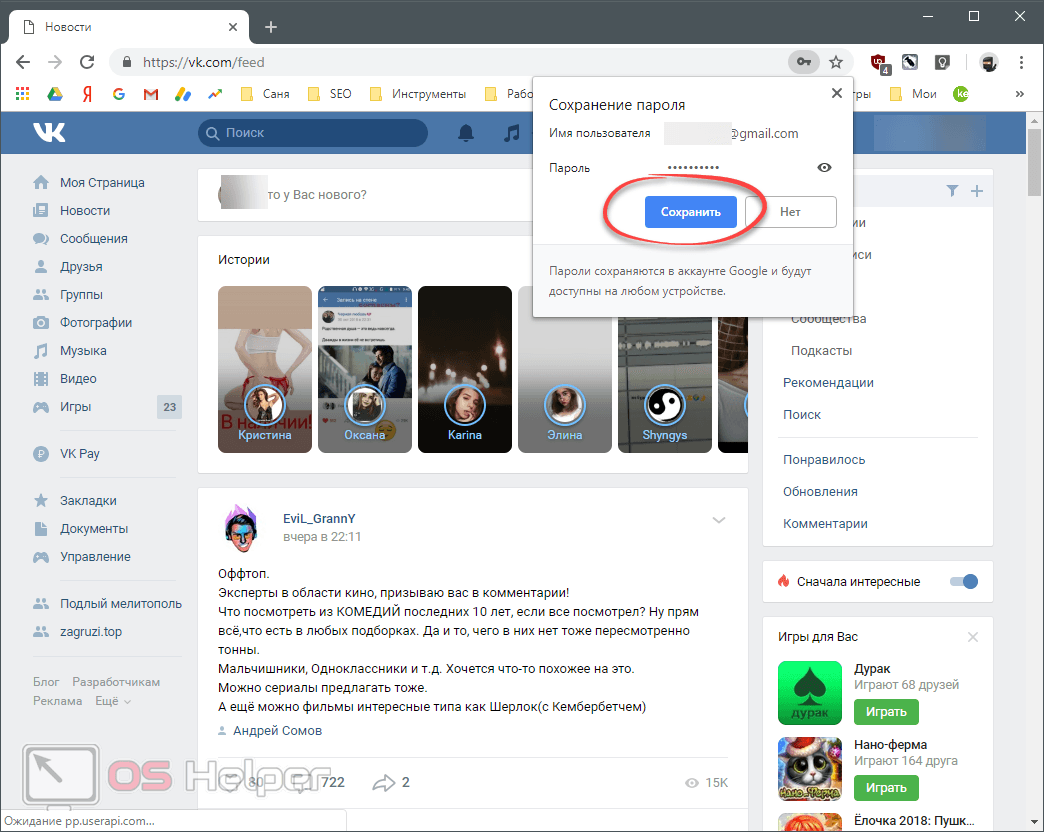Open 'Сообщения' in left sidebar
This screenshot has width=1044, height=832.
(93, 239)
